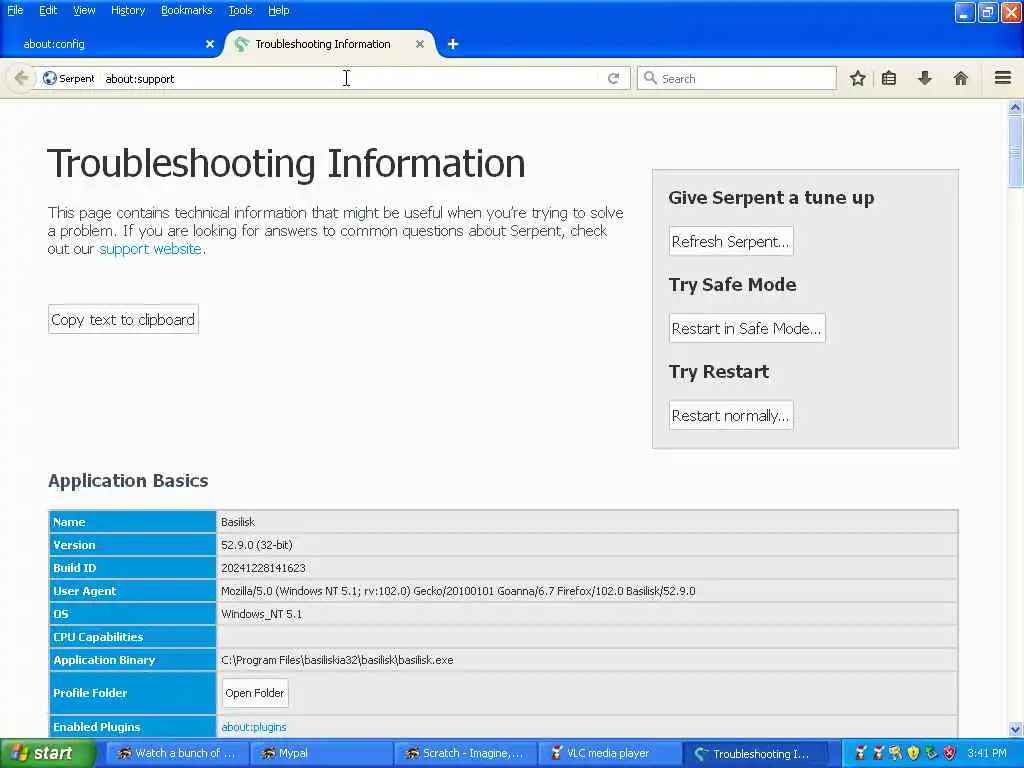Viewport: 1024px width, 768px height.
Task: Click the CPU Capabilities row label
Action: (98, 637)
